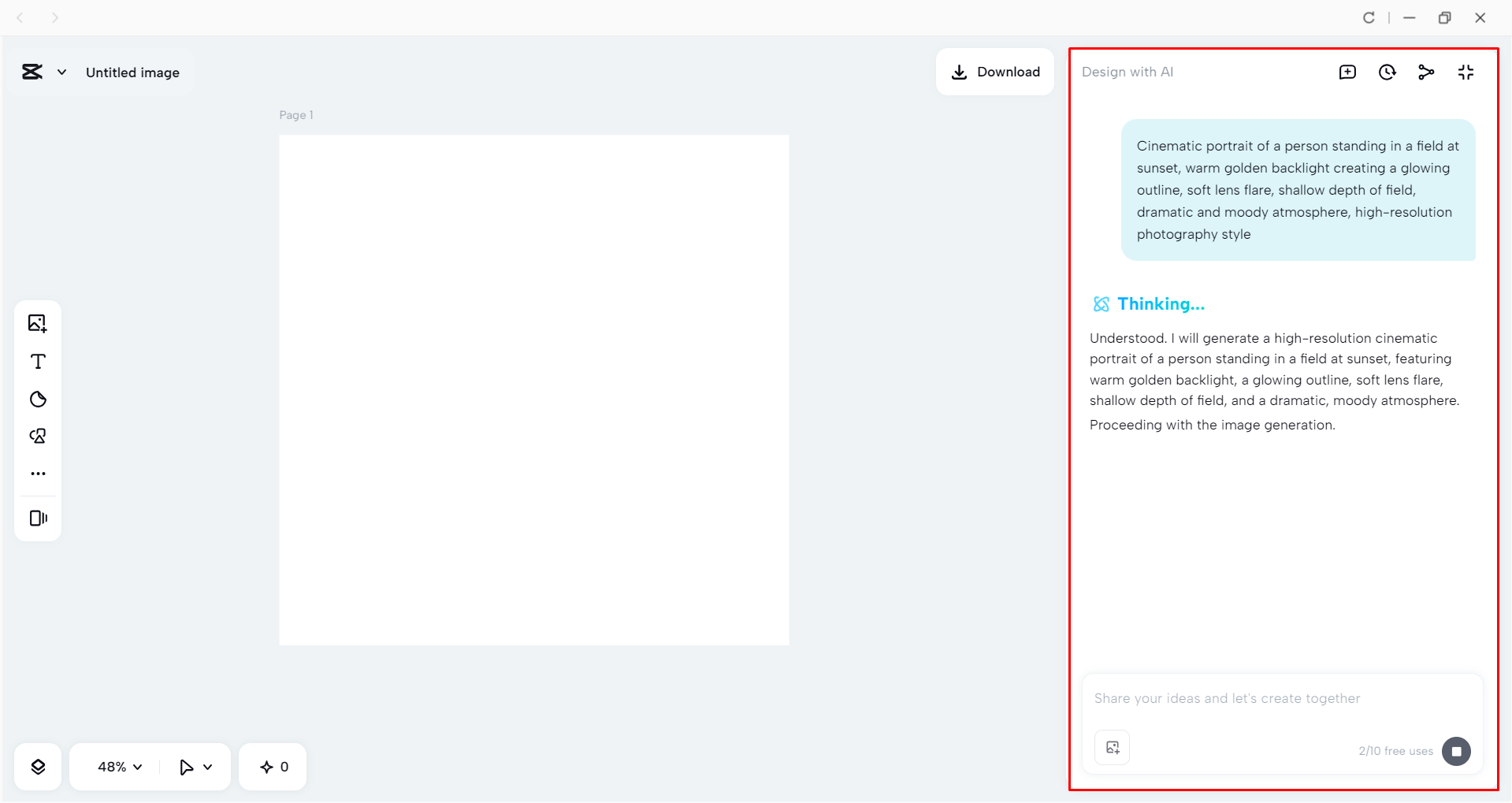The width and height of the screenshot is (1512, 803).
Task: Click the blank Page 1 canvas
Action: click(534, 390)
